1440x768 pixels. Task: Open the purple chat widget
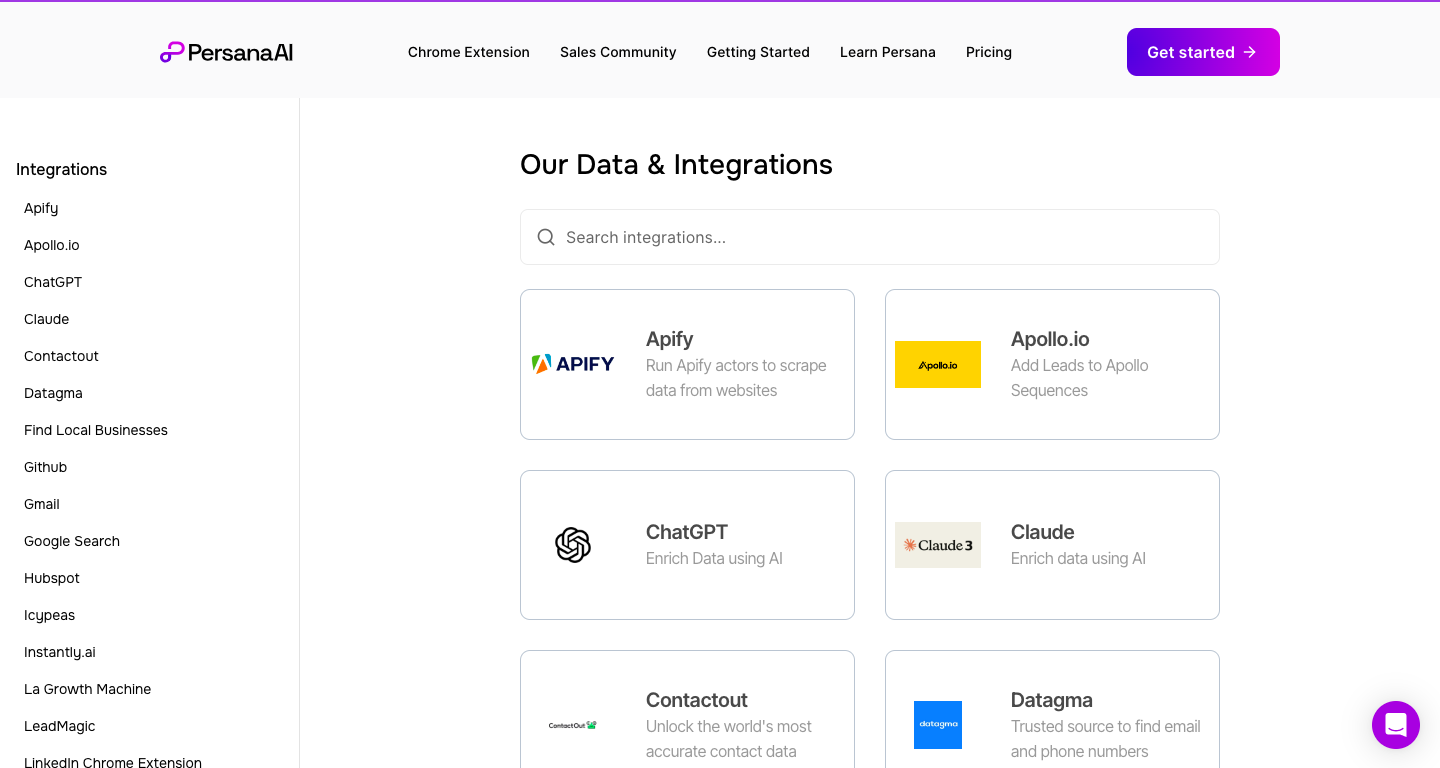click(1396, 725)
